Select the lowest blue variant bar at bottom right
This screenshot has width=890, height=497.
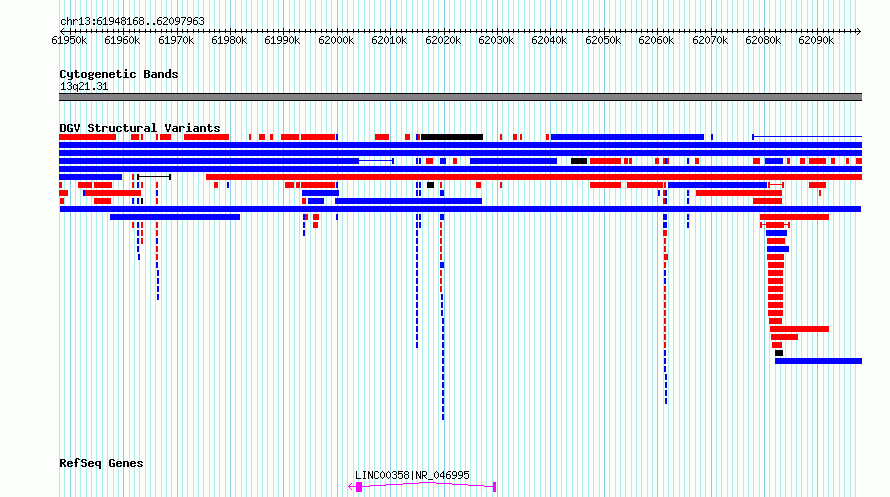point(818,361)
